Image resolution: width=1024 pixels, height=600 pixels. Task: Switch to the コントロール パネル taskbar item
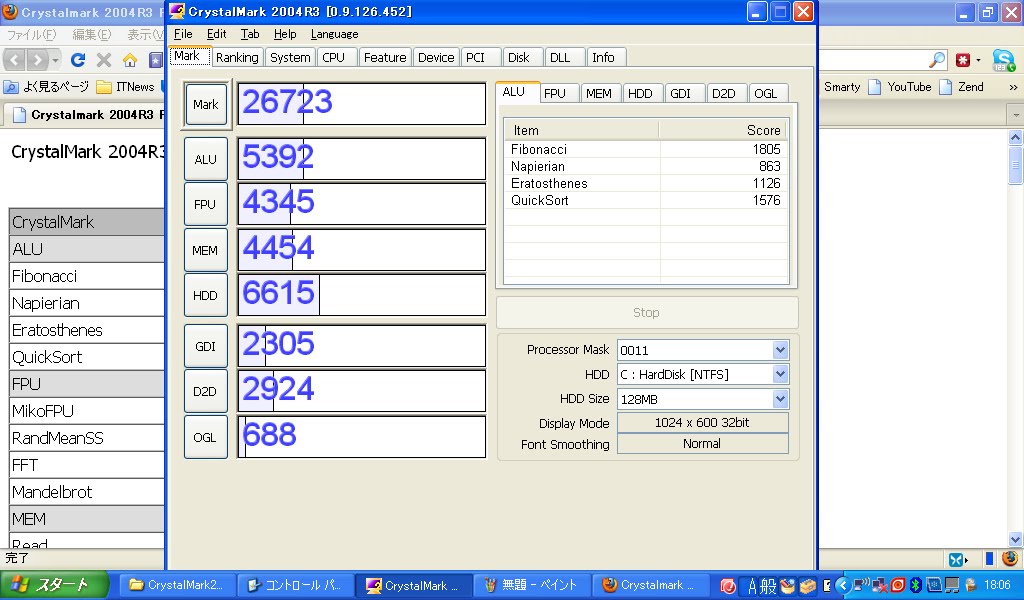(x=295, y=585)
